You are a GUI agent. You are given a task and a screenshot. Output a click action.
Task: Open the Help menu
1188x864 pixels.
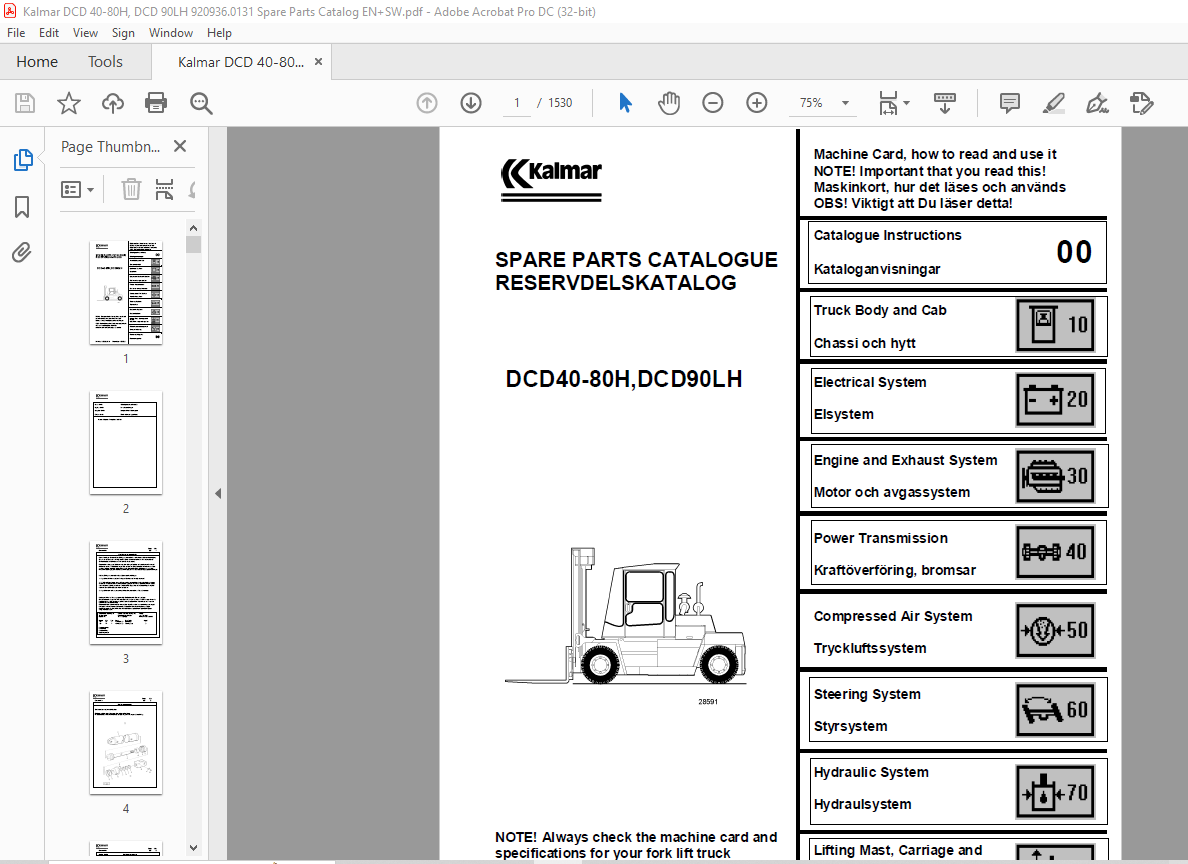tap(219, 33)
